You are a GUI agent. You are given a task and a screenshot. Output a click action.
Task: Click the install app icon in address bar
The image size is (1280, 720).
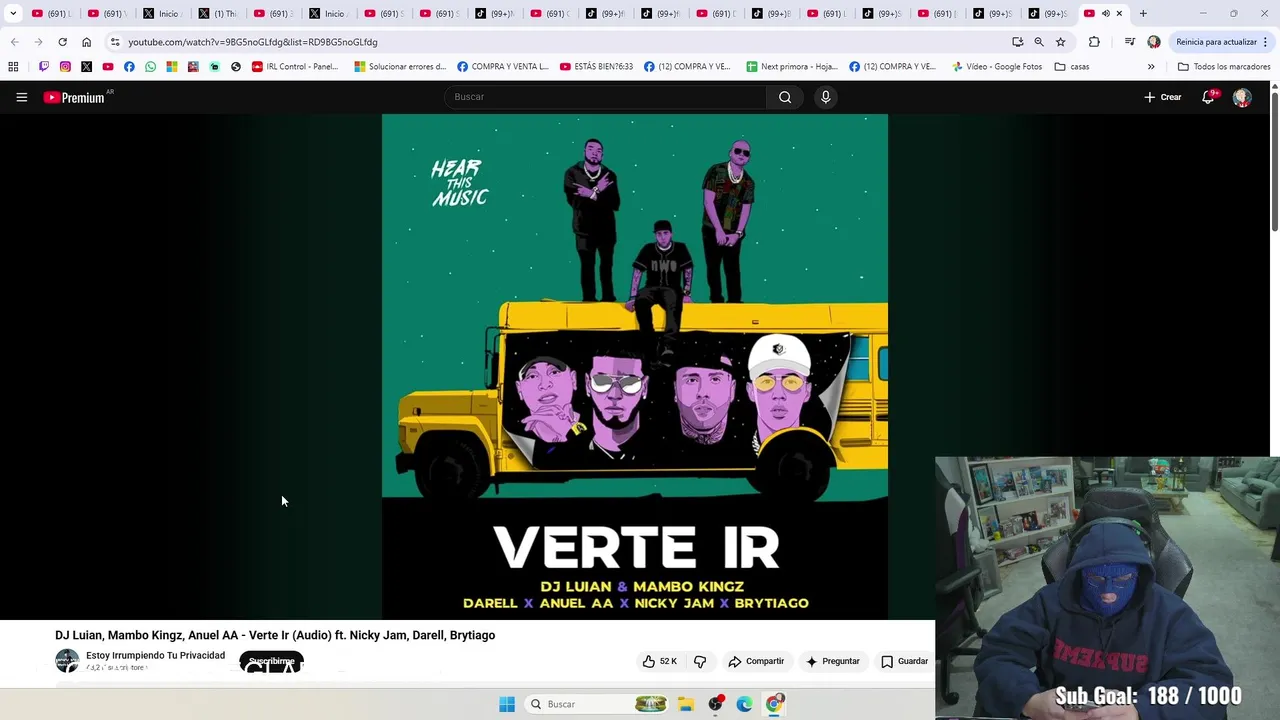coord(1017,42)
